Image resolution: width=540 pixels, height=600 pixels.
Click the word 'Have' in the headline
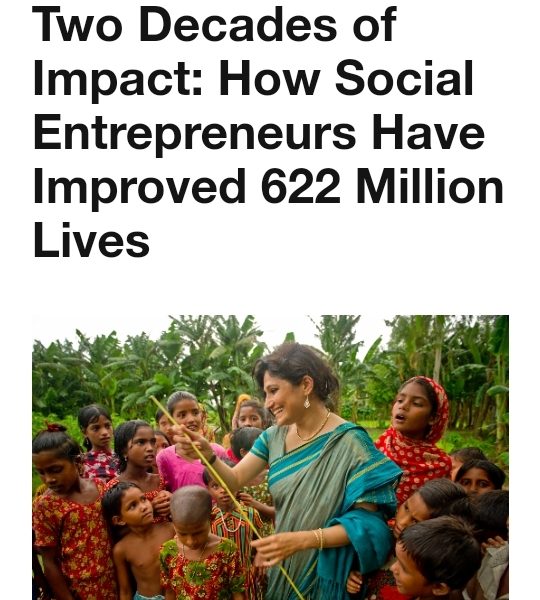pos(429,132)
